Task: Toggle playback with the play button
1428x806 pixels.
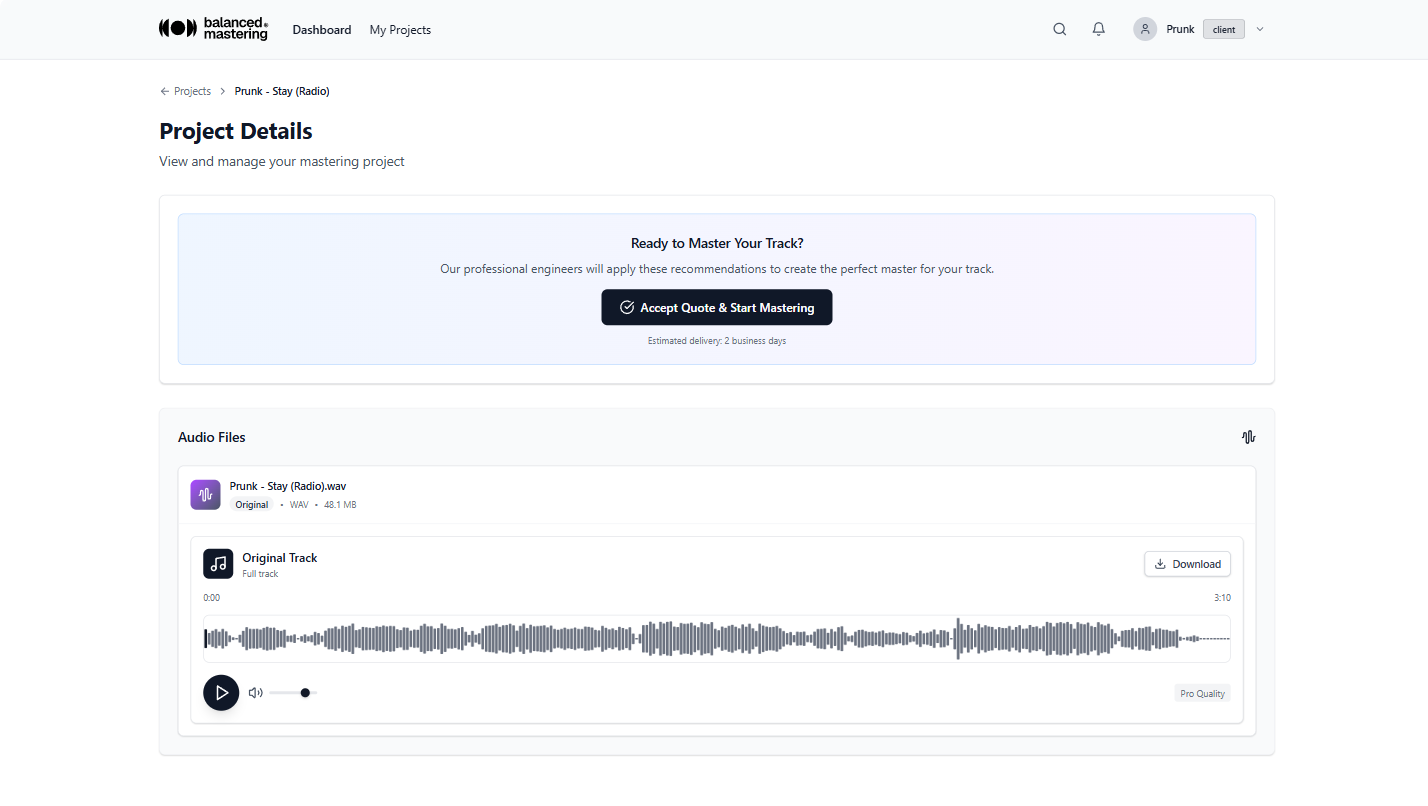Action: point(221,692)
